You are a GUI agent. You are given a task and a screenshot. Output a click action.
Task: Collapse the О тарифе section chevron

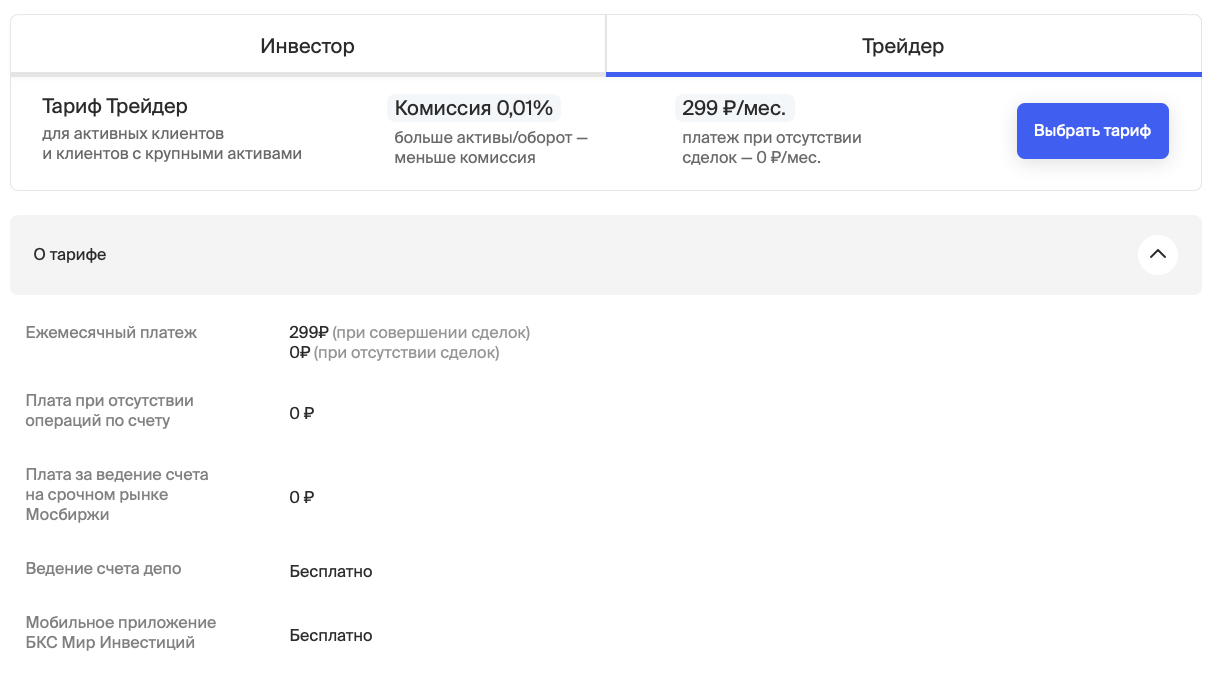tap(1157, 255)
